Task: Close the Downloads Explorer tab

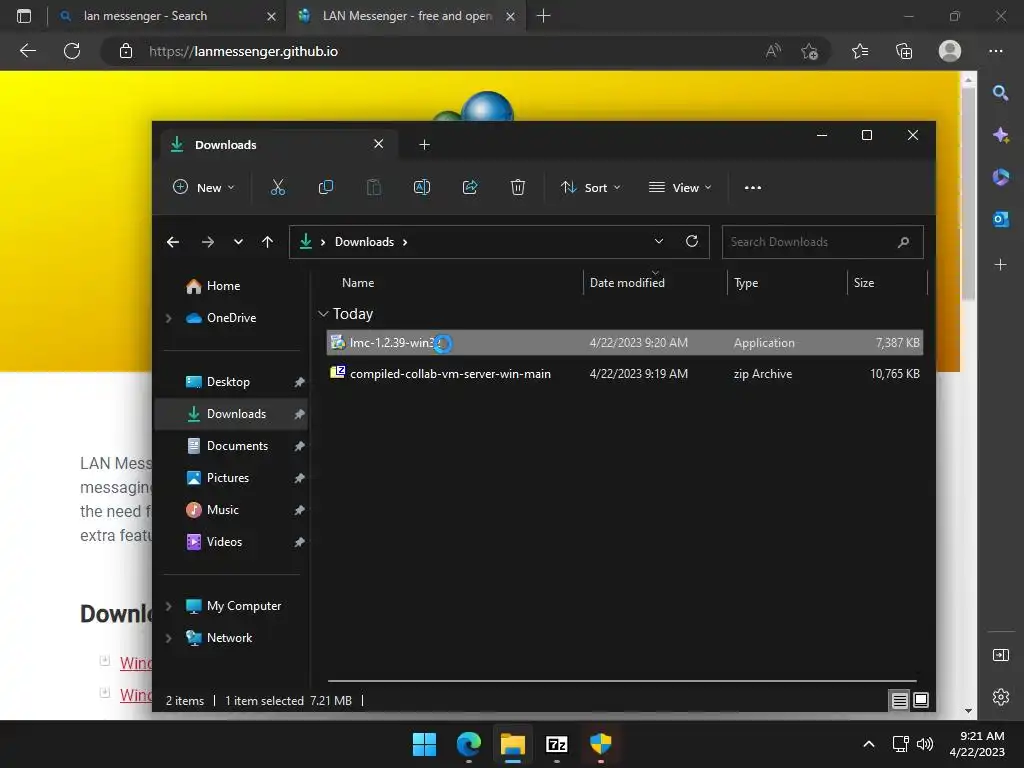Action: point(378,144)
